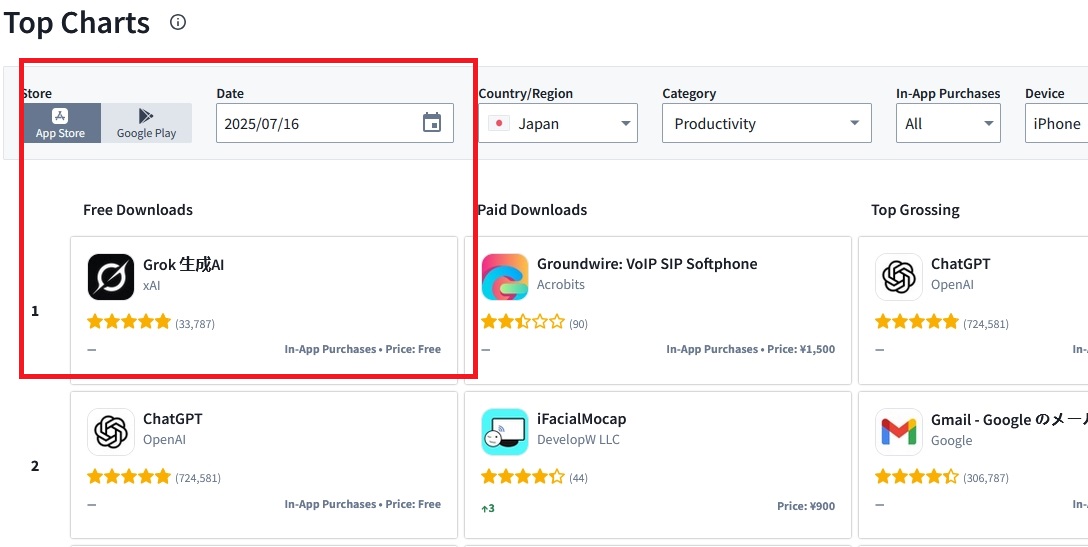Image resolution: width=1088 pixels, height=547 pixels.
Task: Open the Grok 生成AI app title
Action: tap(184, 264)
